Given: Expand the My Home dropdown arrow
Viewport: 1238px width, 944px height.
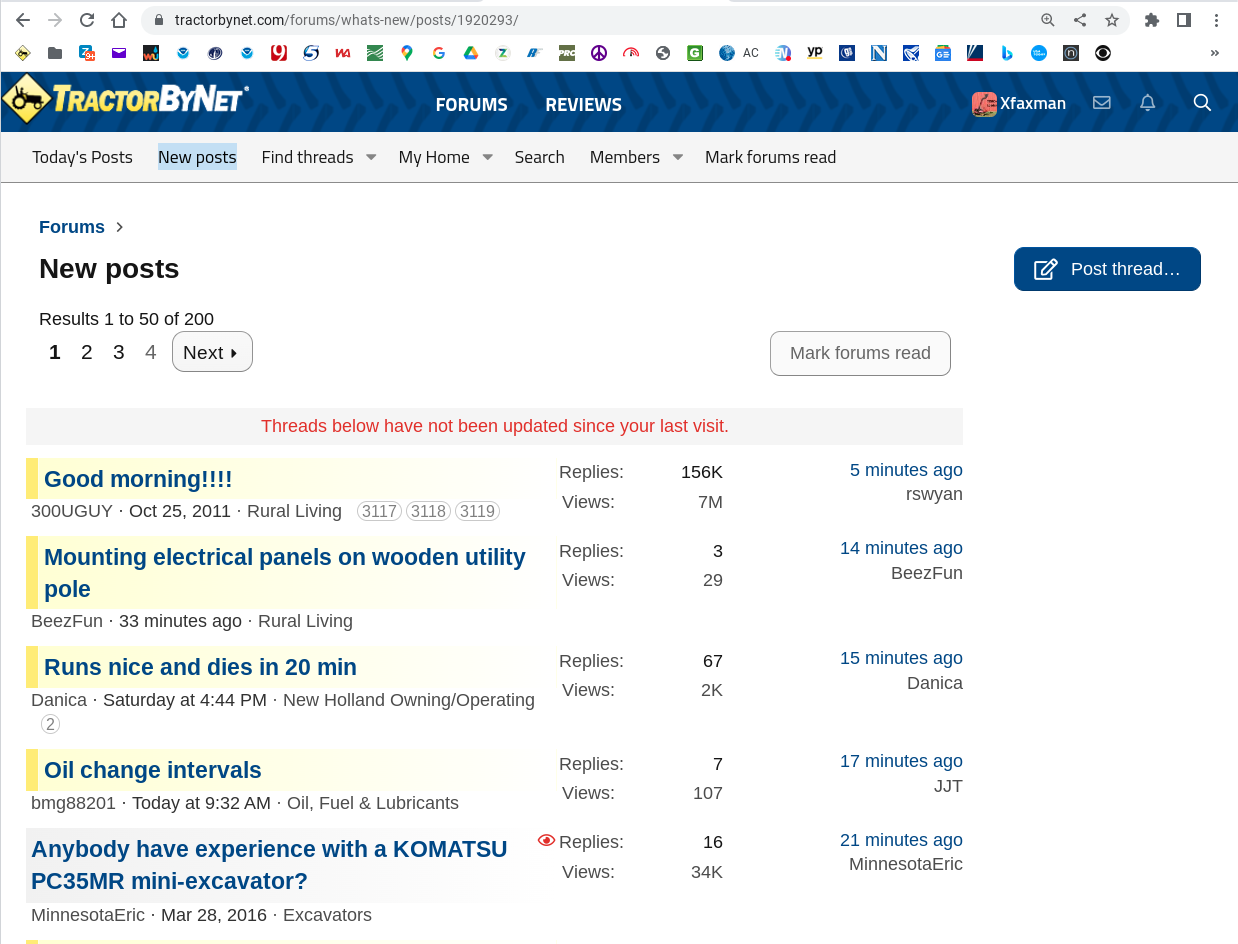Looking at the screenshot, I should [487, 157].
